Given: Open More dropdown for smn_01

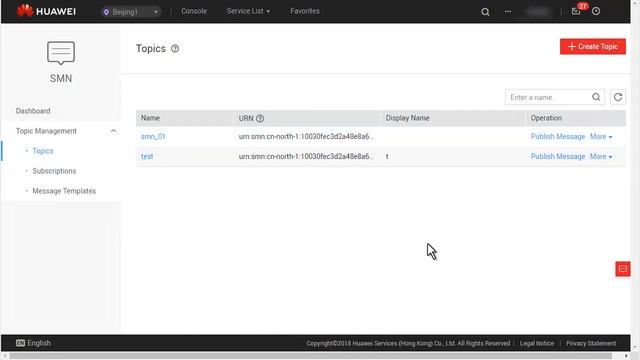Looking at the screenshot, I should [601, 137].
